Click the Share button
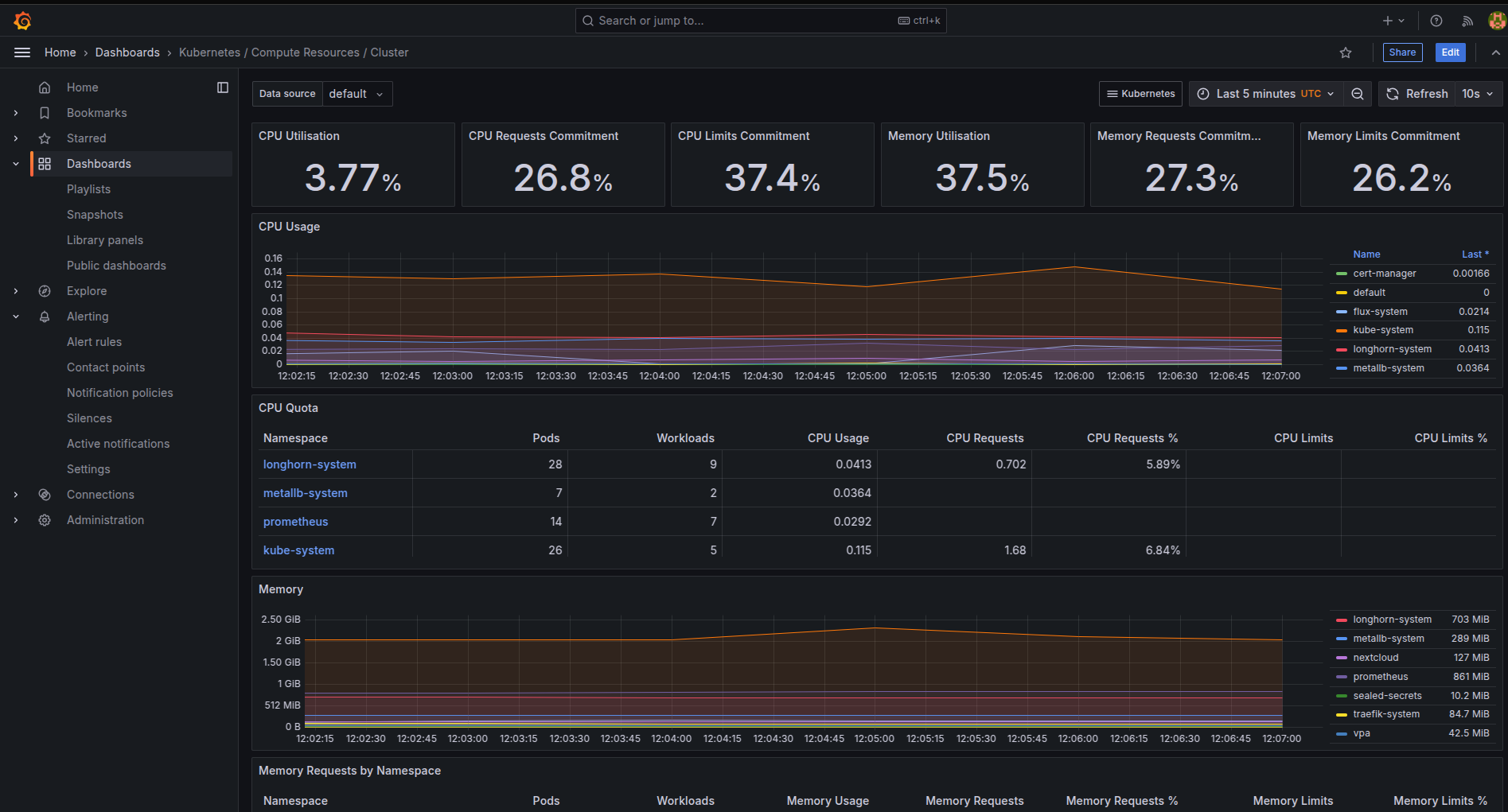 [x=1402, y=52]
